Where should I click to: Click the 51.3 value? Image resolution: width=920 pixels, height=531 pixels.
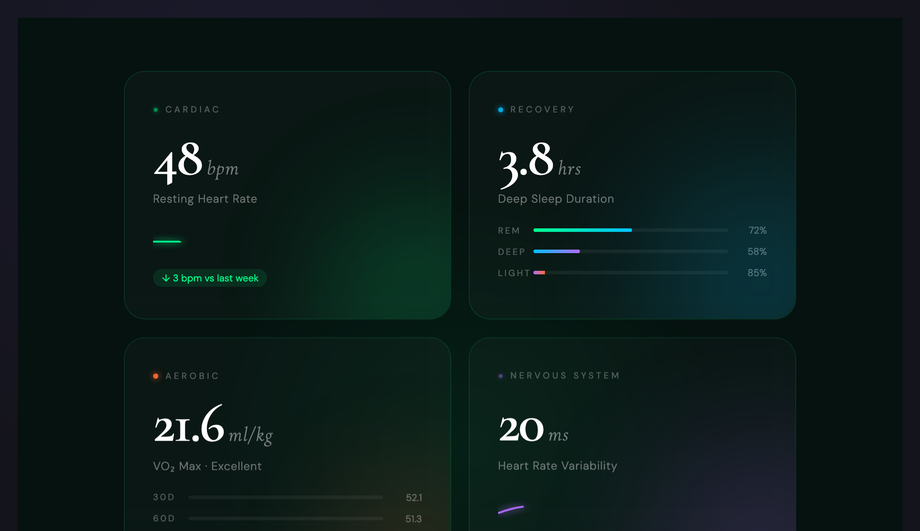click(414, 519)
